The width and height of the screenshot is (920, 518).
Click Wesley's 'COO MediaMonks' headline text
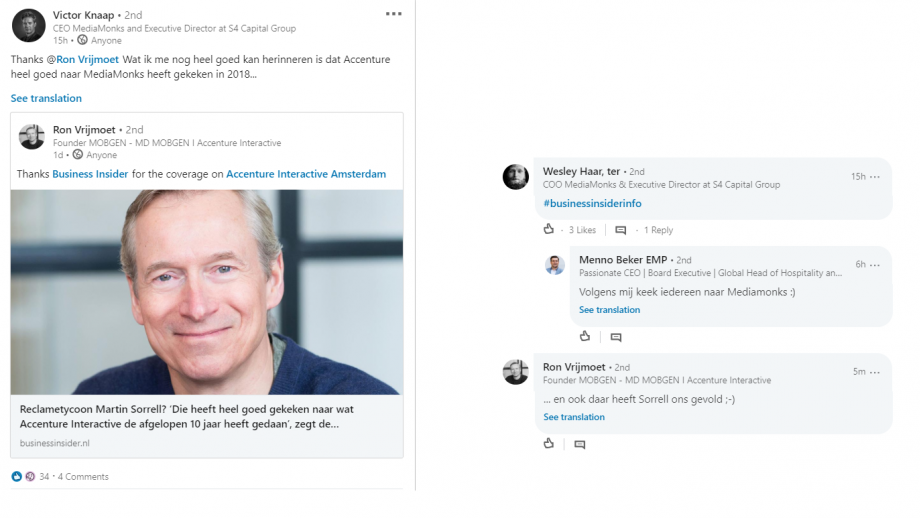pos(661,184)
